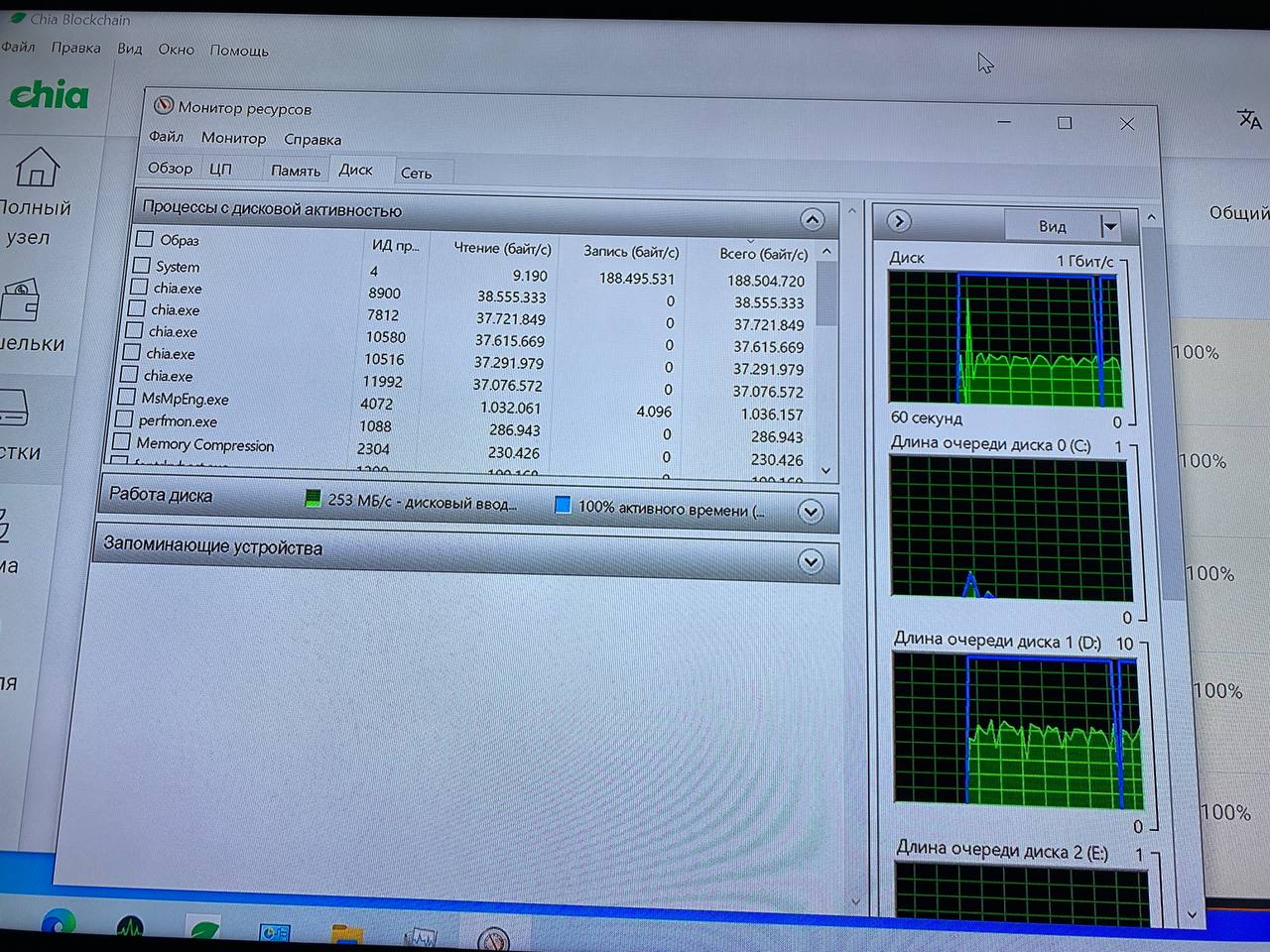Click process list scrollbar up arrow
The image size is (1270, 952).
pyautogui.click(x=826, y=252)
